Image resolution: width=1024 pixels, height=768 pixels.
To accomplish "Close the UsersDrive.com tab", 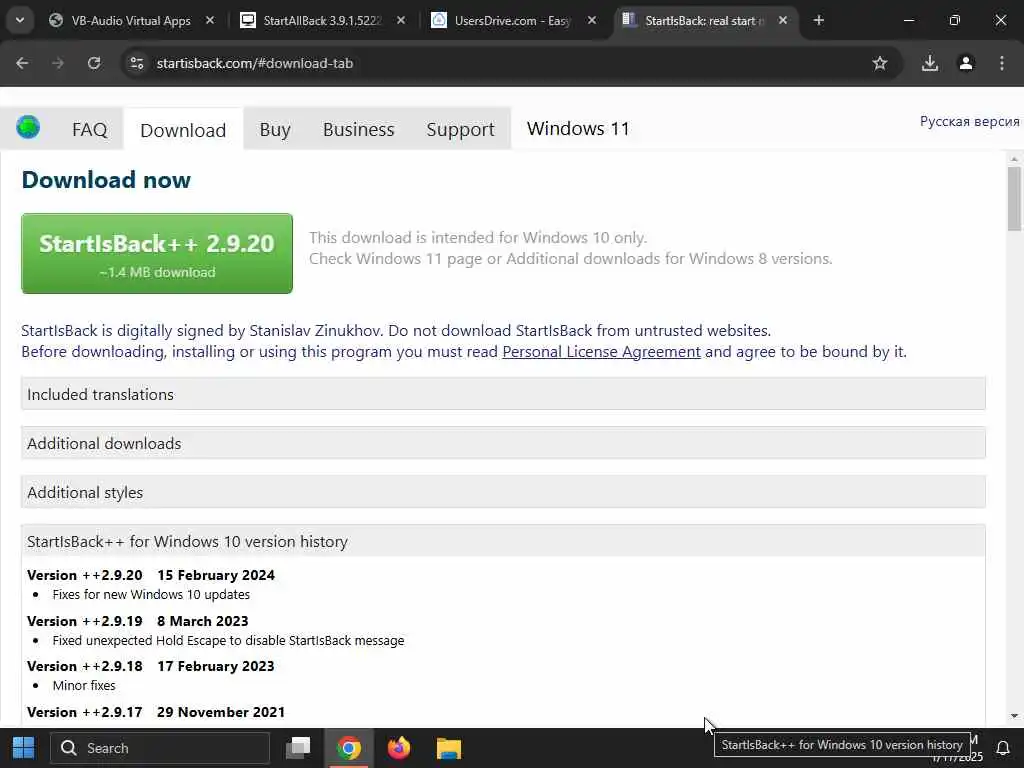I will [592, 20].
